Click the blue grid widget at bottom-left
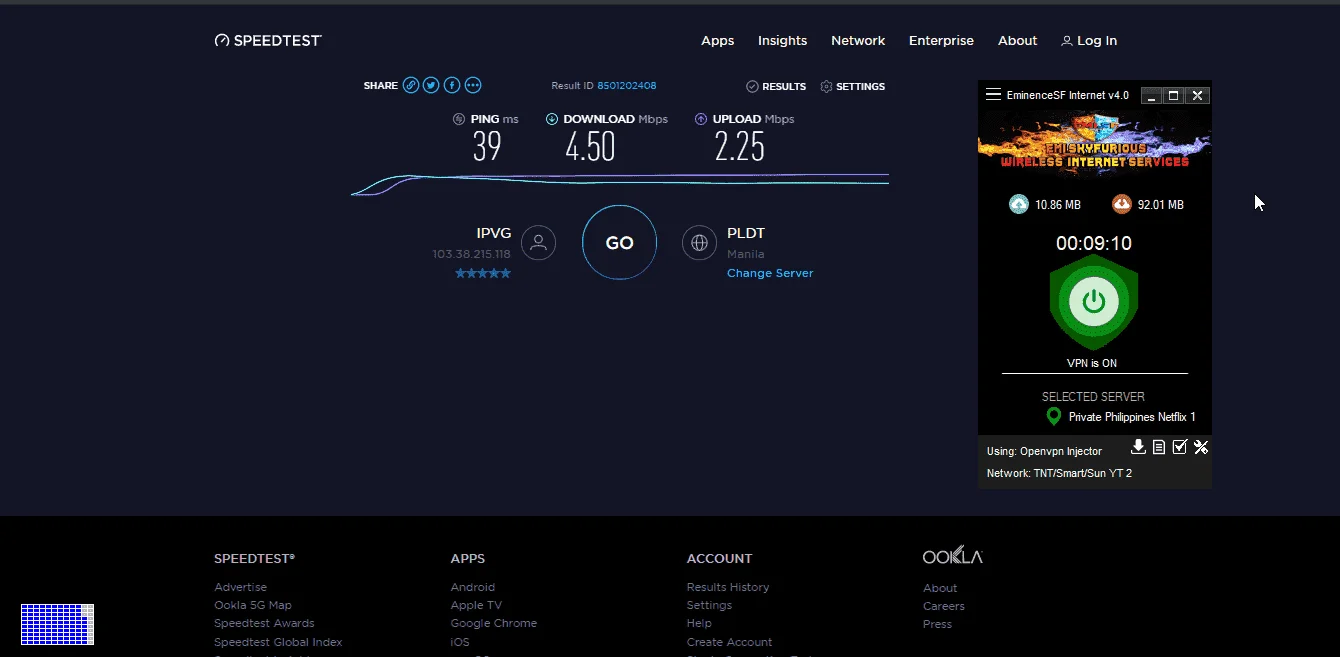The height and width of the screenshot is (657, 1340). point(57,624)
